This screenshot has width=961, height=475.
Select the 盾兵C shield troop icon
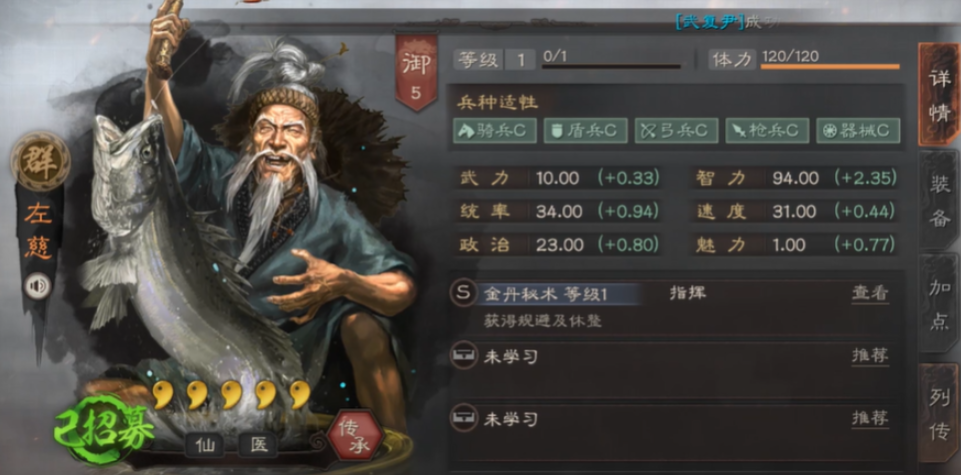pyautogui.click(x=585, y=131)
